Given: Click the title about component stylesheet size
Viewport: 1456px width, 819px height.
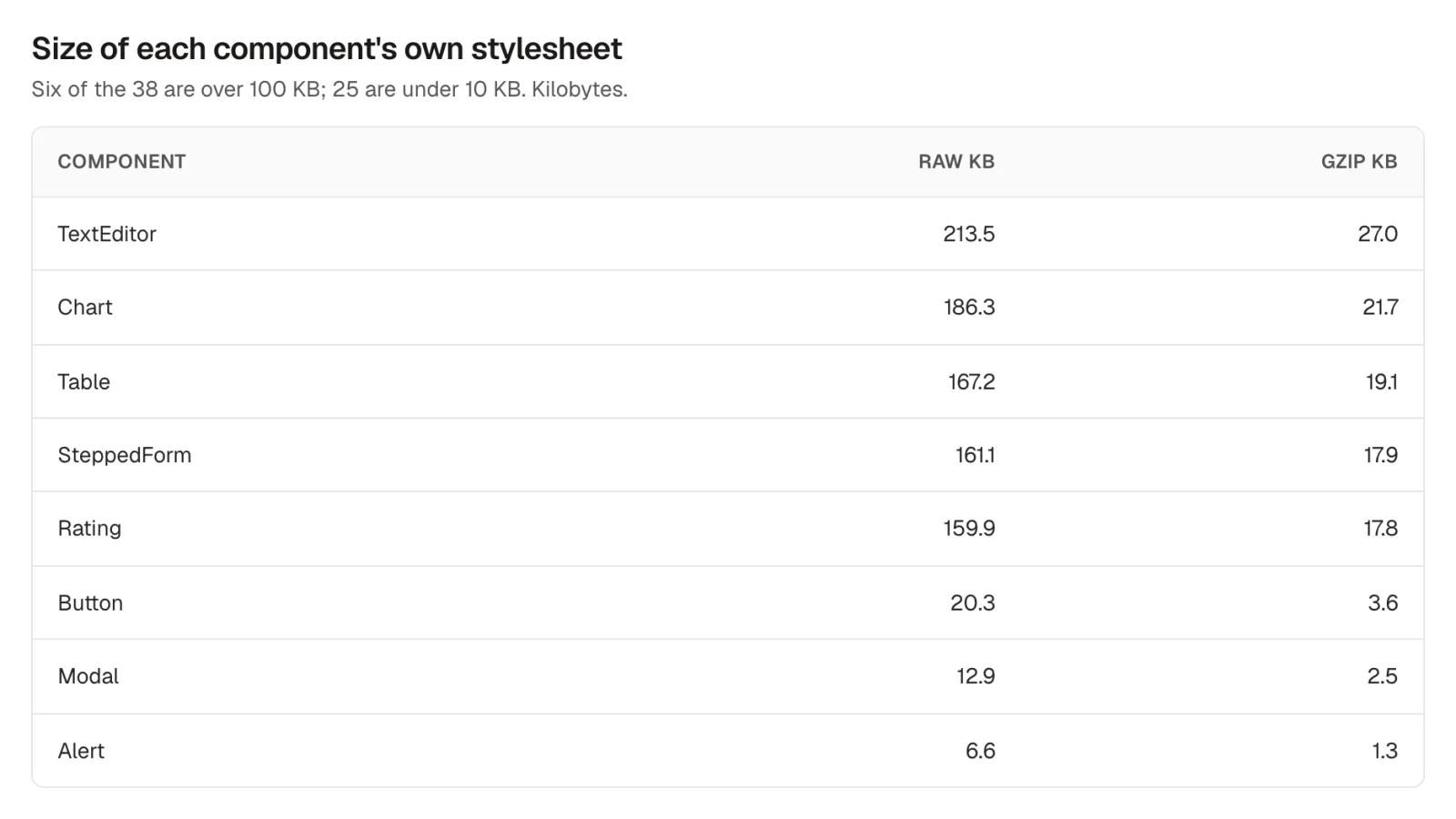Looking at the screenshot, I should point(327,49).
